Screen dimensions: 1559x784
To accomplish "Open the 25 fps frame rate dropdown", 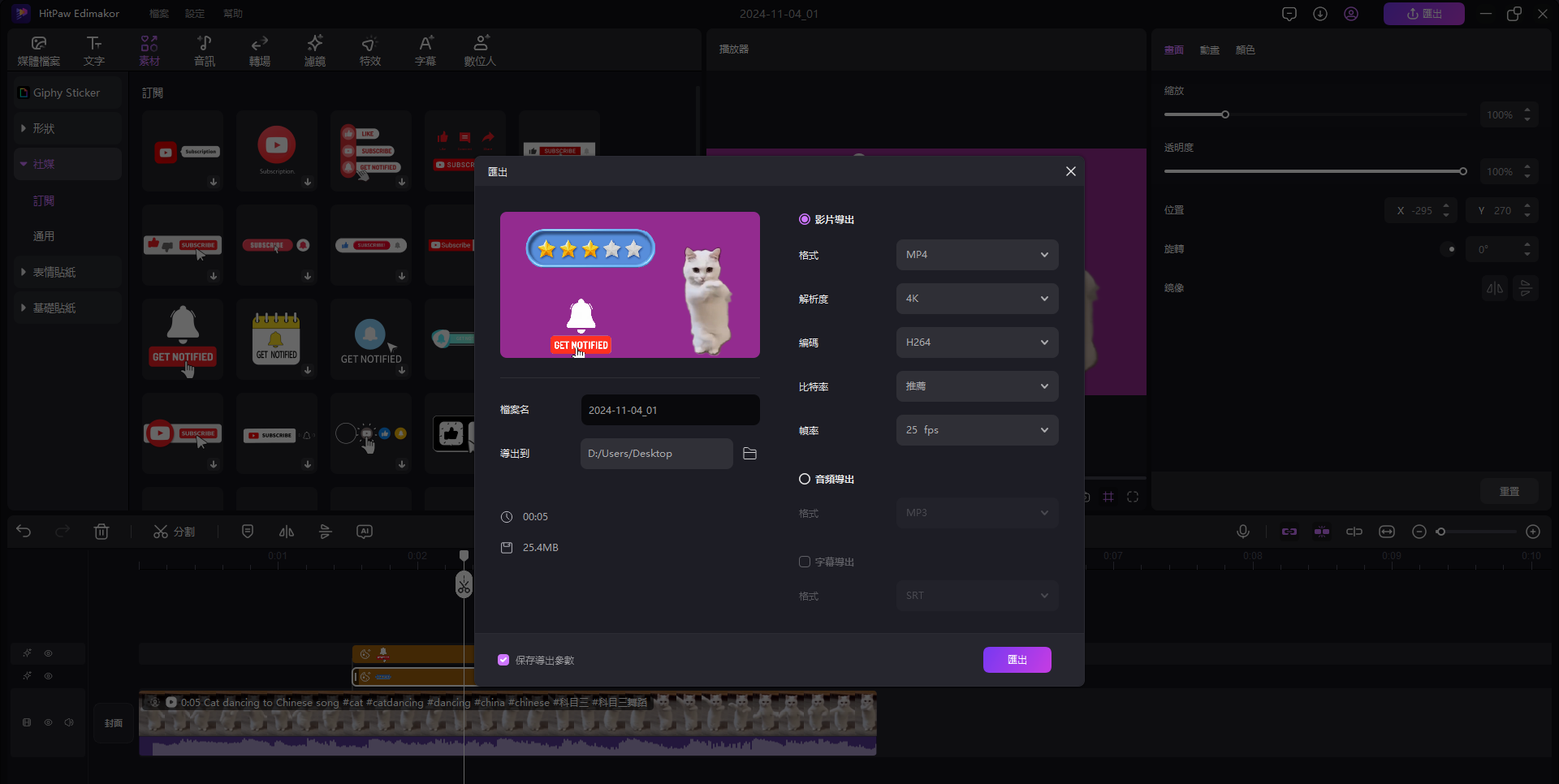I will [977, 430].
